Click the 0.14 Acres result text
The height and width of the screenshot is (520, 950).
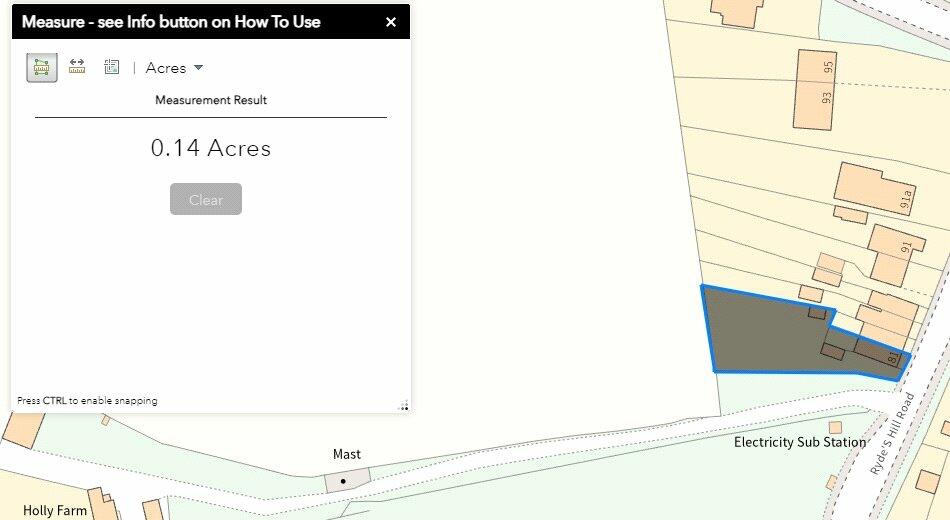(211, 148)
